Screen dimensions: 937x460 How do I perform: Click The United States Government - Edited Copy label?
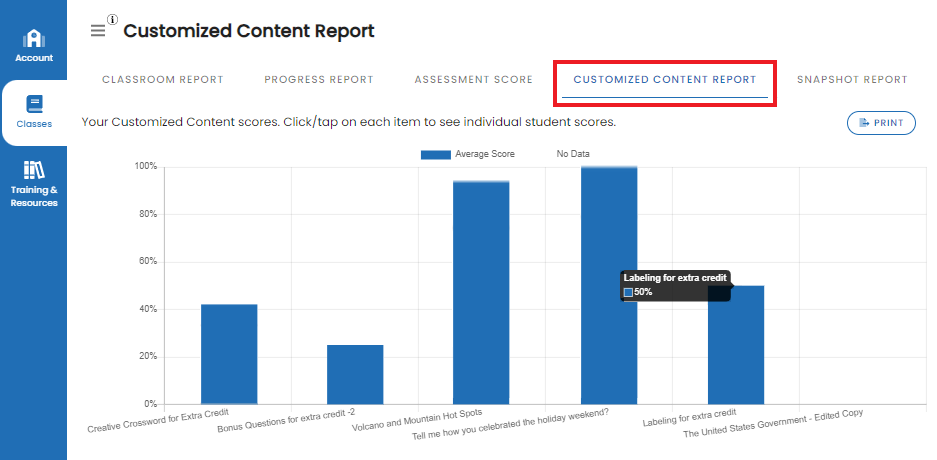point(773,424)
